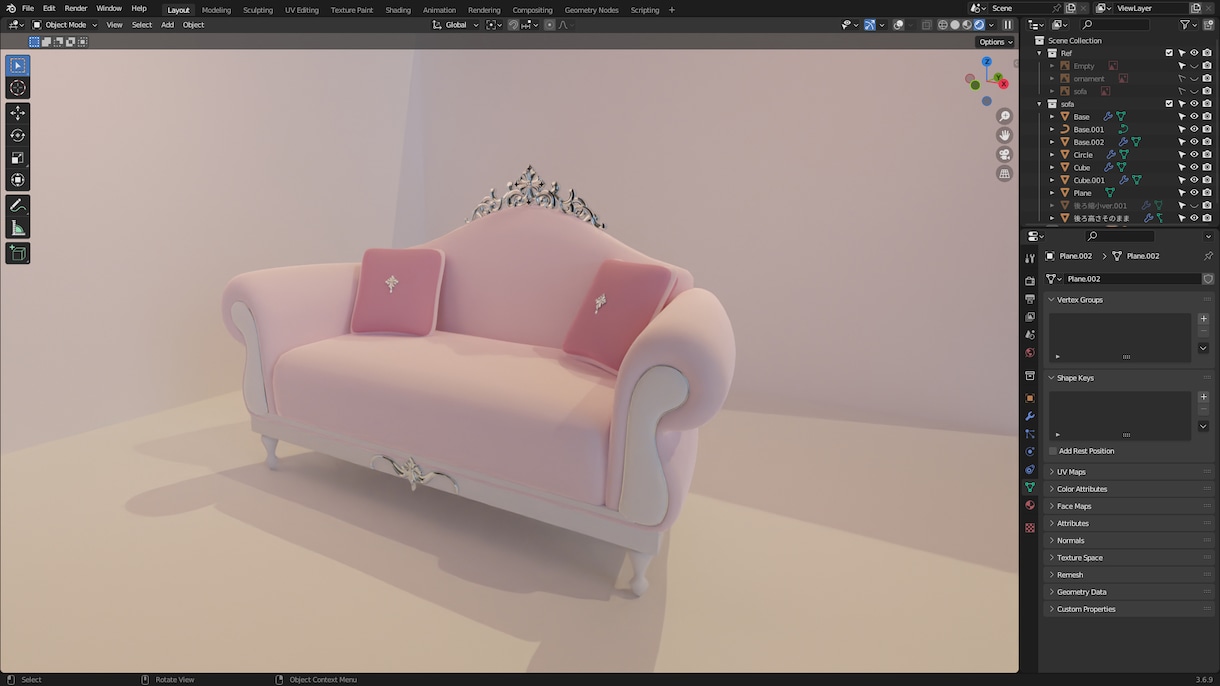Select the Annotate tool
The height and width of the screenshot is (686, 1220).
(x=18, y=205)
